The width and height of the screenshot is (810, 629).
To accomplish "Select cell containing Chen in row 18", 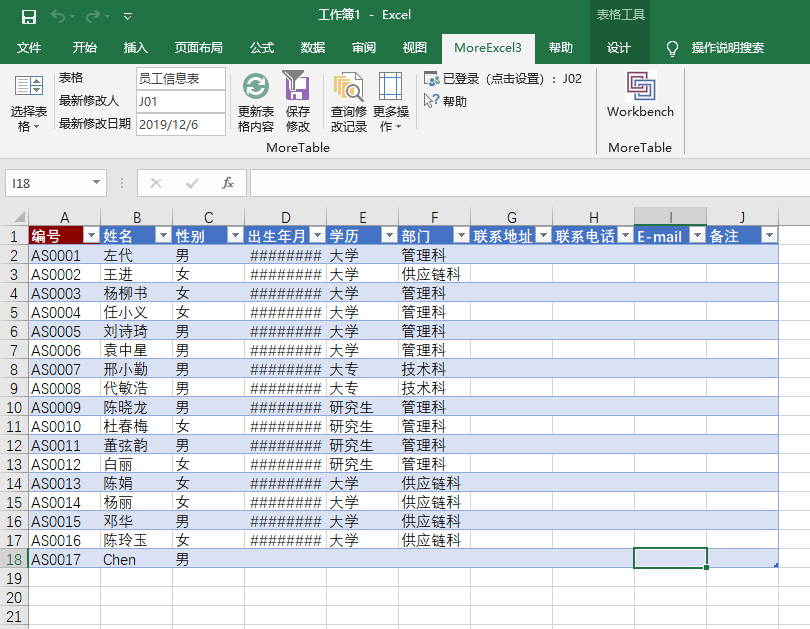I will pos(136,560).
